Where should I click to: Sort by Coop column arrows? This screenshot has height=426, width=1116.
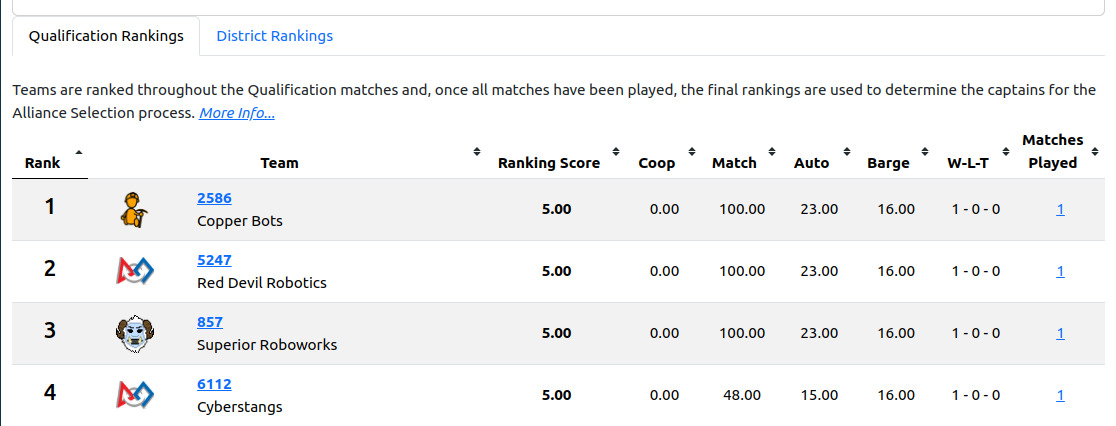click(x=692, y=152)
